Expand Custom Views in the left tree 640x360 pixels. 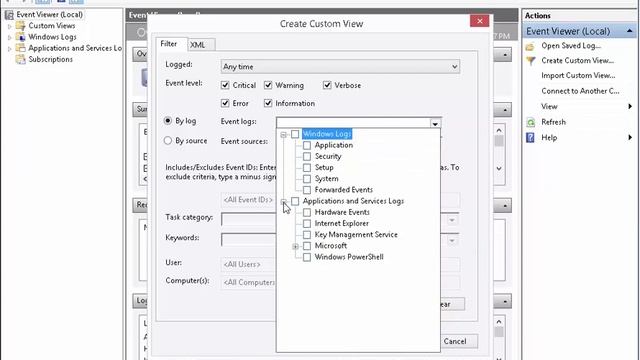9,26
